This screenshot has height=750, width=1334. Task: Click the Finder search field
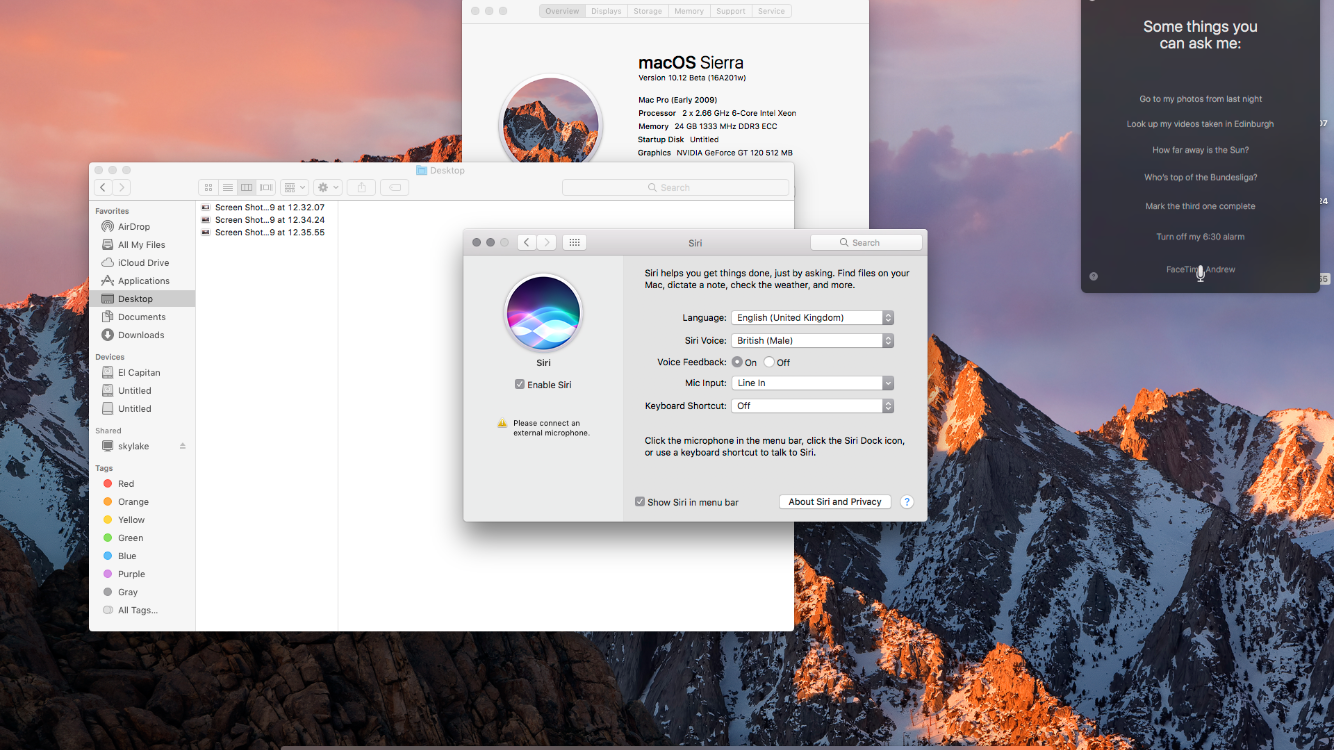[675, 187]
